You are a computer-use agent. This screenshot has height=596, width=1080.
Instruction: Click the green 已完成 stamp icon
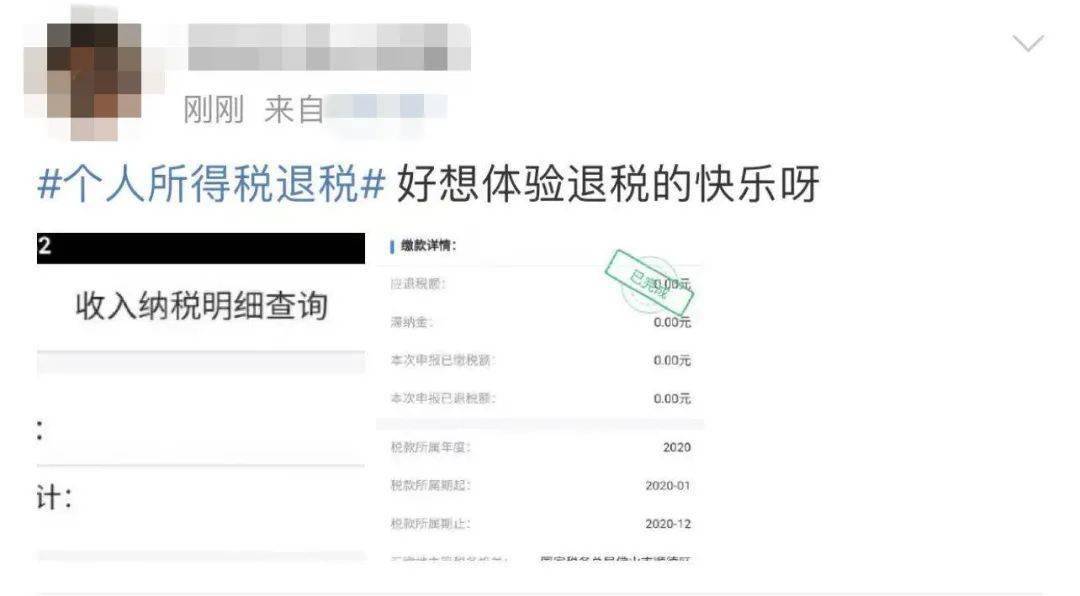(649, 283)
